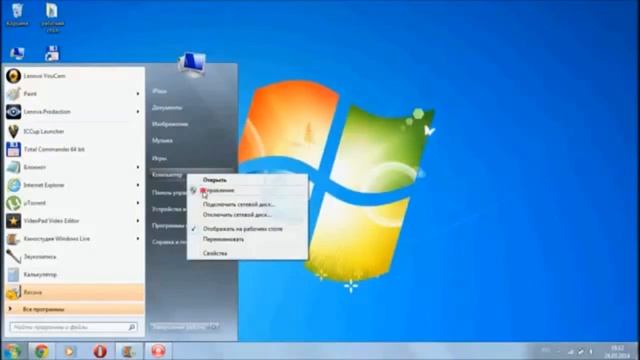Click the Start menu search field

[x=73, y=327]
